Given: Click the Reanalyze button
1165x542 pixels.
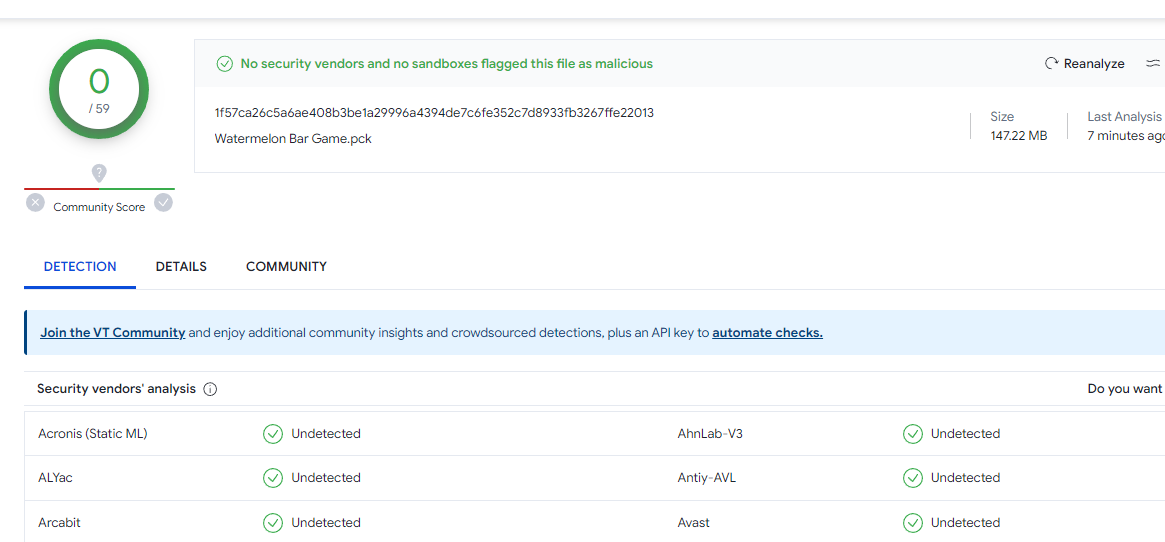Looking at the screenshot, I should [x=1085, y=64].
